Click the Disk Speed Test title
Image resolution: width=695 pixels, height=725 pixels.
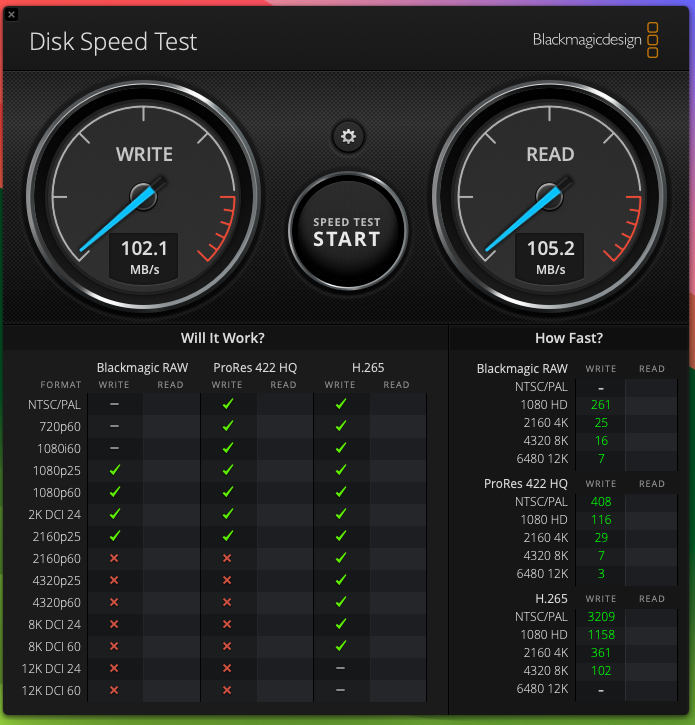[113, 42]
